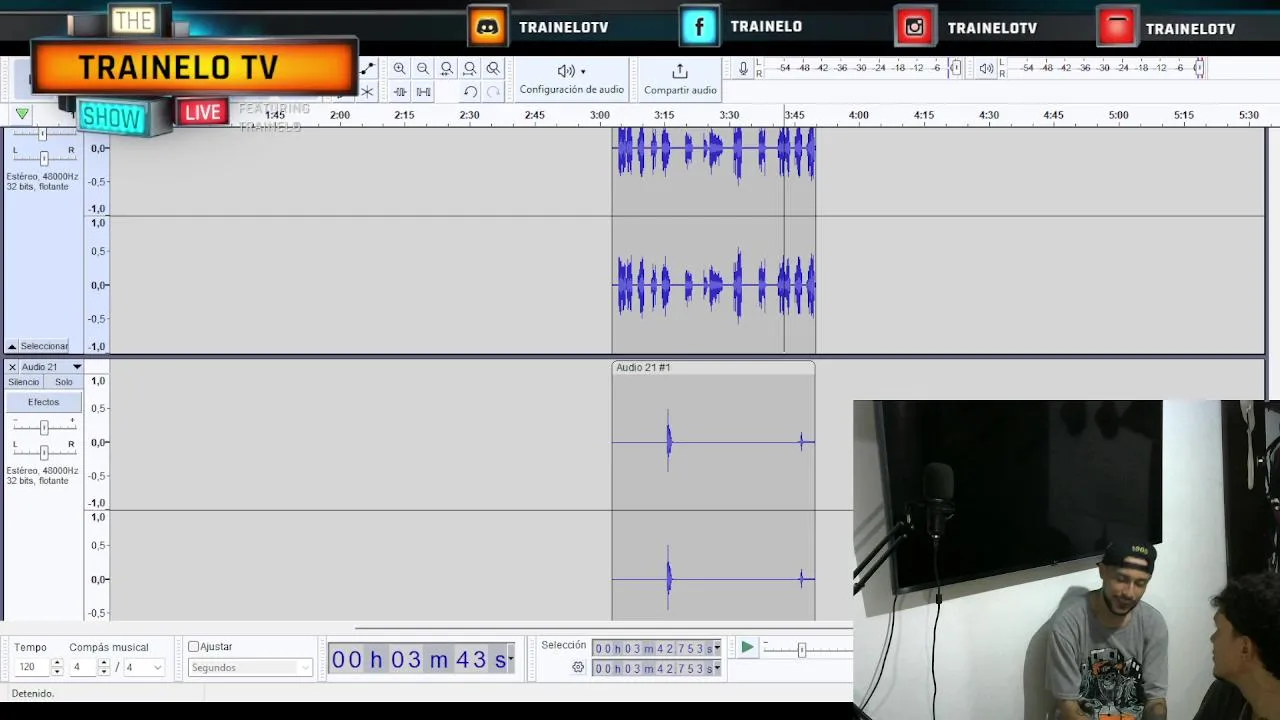Click the Zoom In magnifier icon

[x=399, y=69]
